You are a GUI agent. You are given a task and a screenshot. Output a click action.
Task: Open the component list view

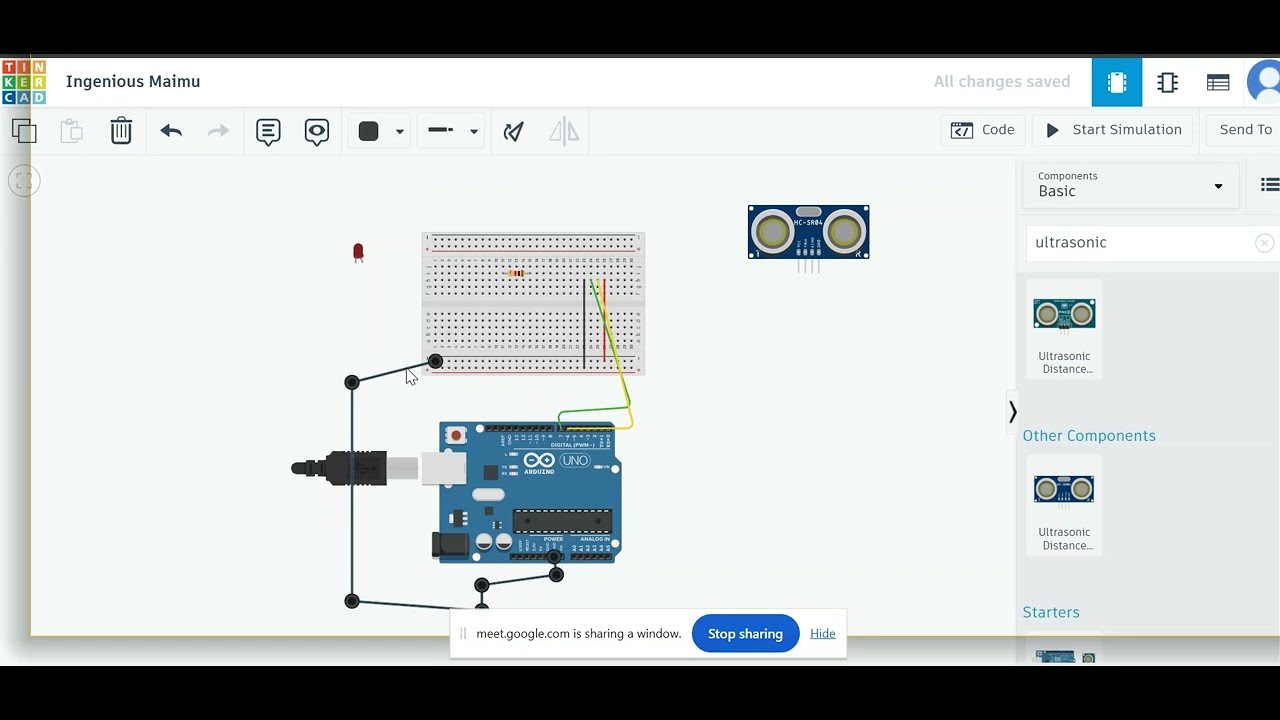point(1218,82)
